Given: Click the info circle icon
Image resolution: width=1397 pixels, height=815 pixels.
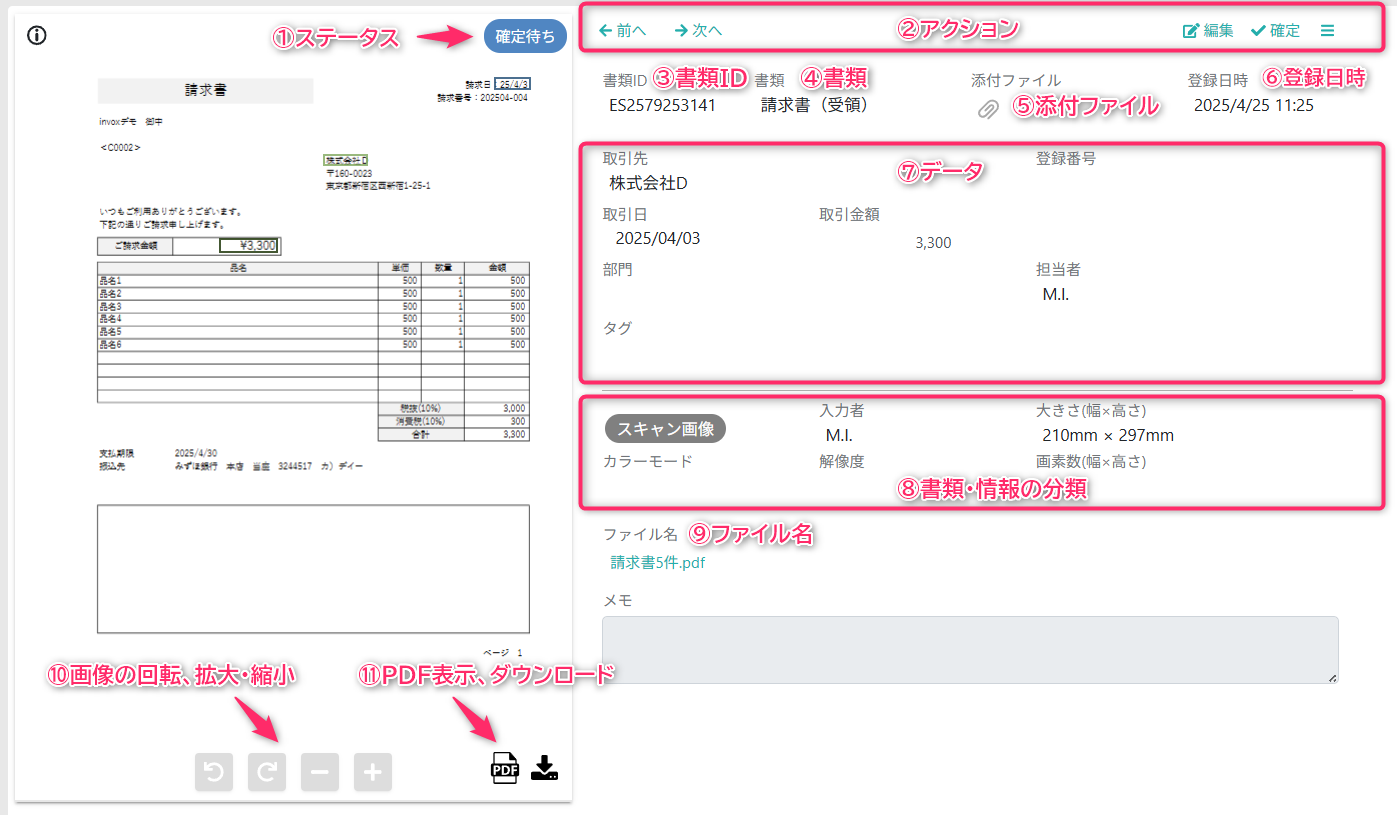Looking at the screenshot, I should (x=37, y=36).
